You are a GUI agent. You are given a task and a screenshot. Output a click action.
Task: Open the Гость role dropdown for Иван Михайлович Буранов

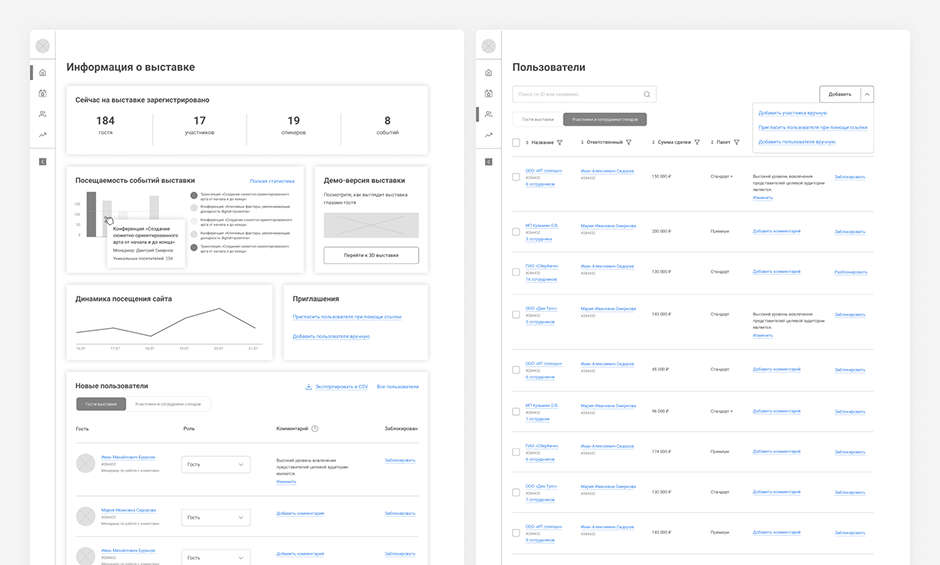click(x=215, y=464)
